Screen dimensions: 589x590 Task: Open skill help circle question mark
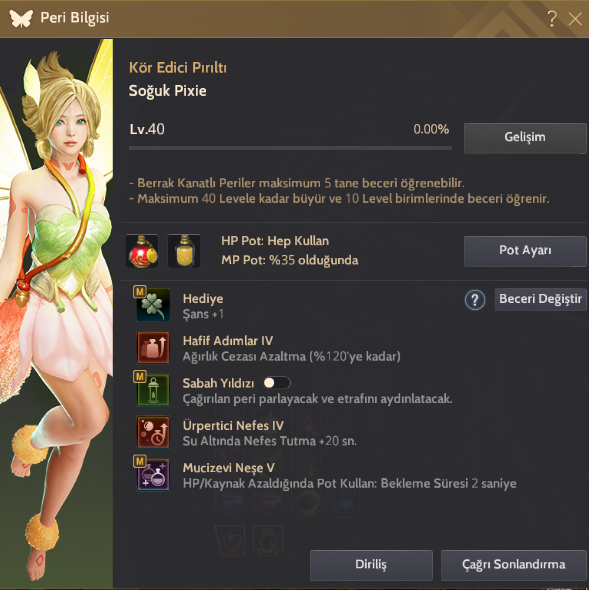coord(475,300)
